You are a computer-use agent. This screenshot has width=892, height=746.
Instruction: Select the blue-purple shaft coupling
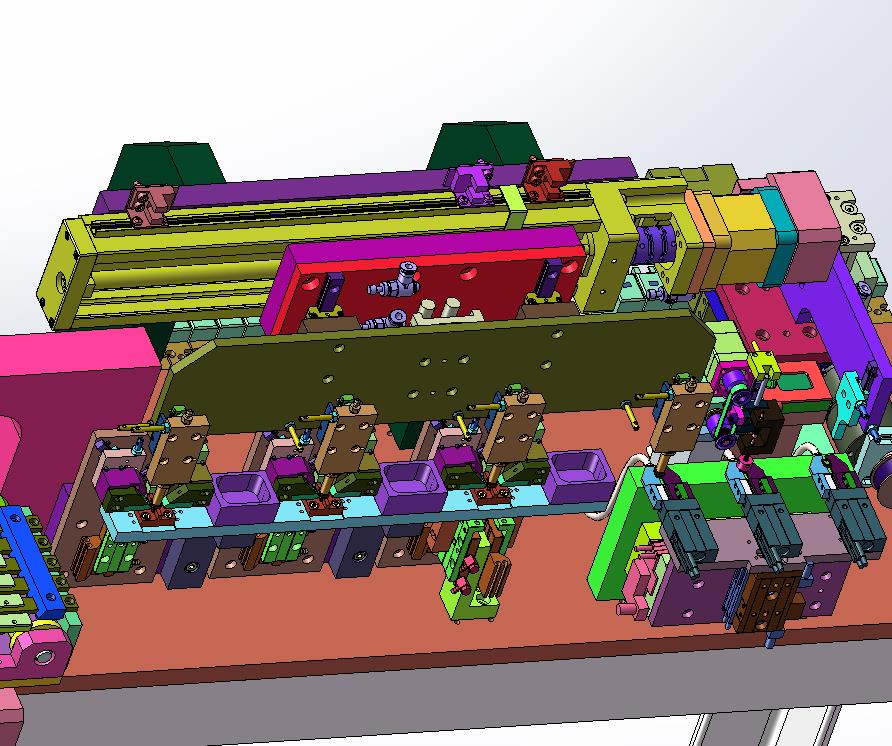(654, 245)
